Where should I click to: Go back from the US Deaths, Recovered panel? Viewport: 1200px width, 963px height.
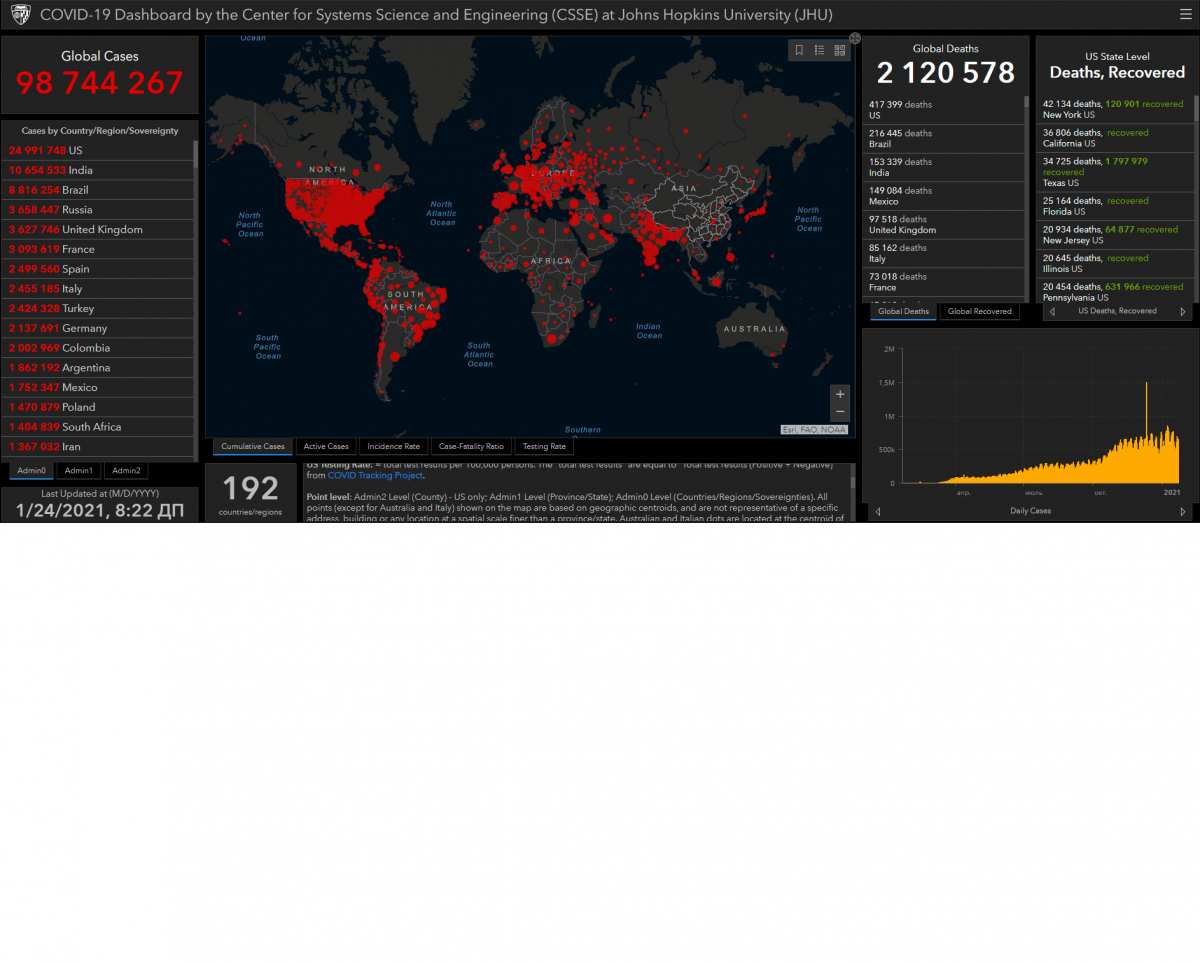1052,312
